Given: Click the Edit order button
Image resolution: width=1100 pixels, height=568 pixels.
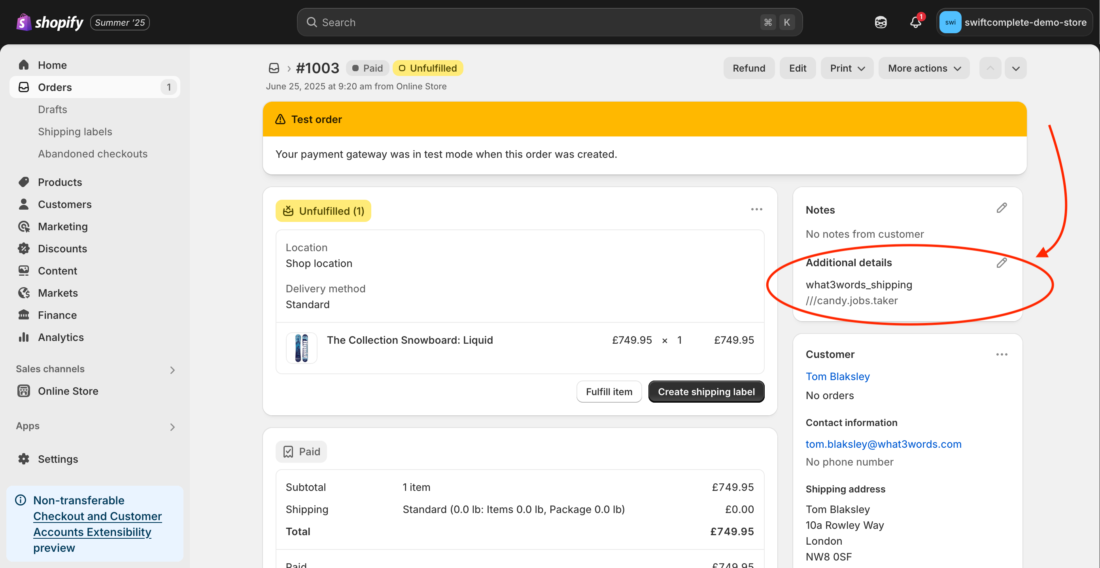Looking at the screenshot, I should click(x=798, y=68).
